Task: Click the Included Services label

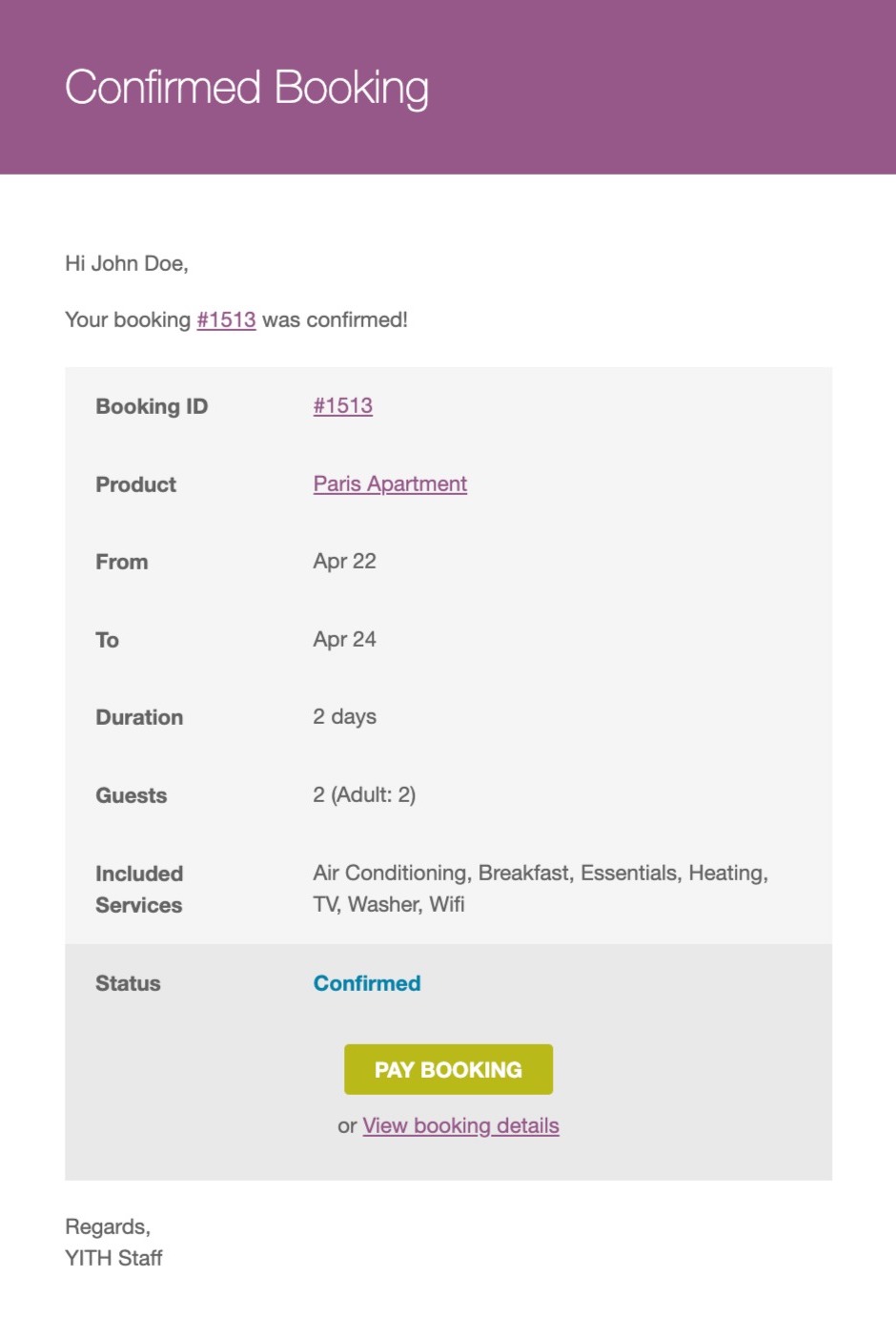Action: tap(139, 889)
